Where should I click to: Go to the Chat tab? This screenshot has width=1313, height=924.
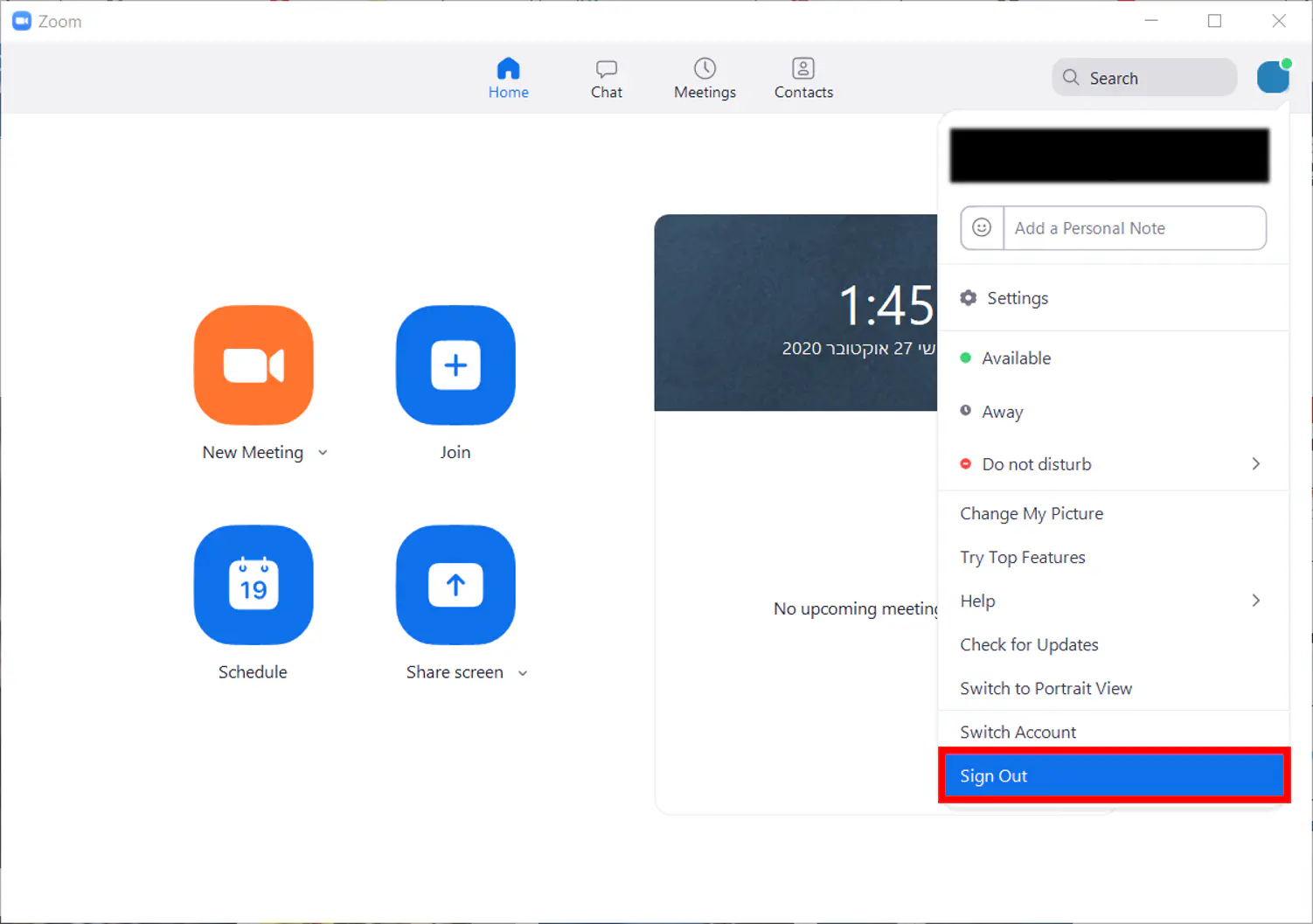click(606, 79)
